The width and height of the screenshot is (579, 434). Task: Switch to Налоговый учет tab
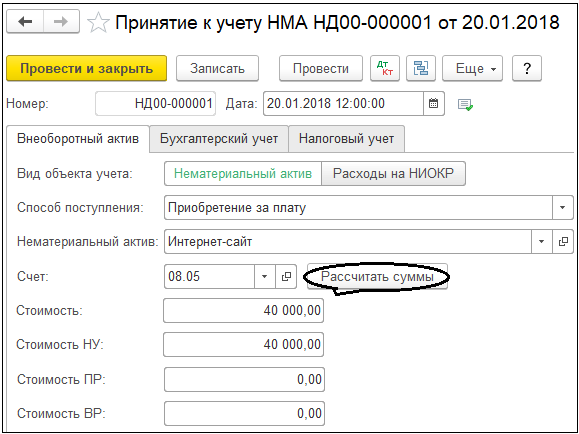346,139
